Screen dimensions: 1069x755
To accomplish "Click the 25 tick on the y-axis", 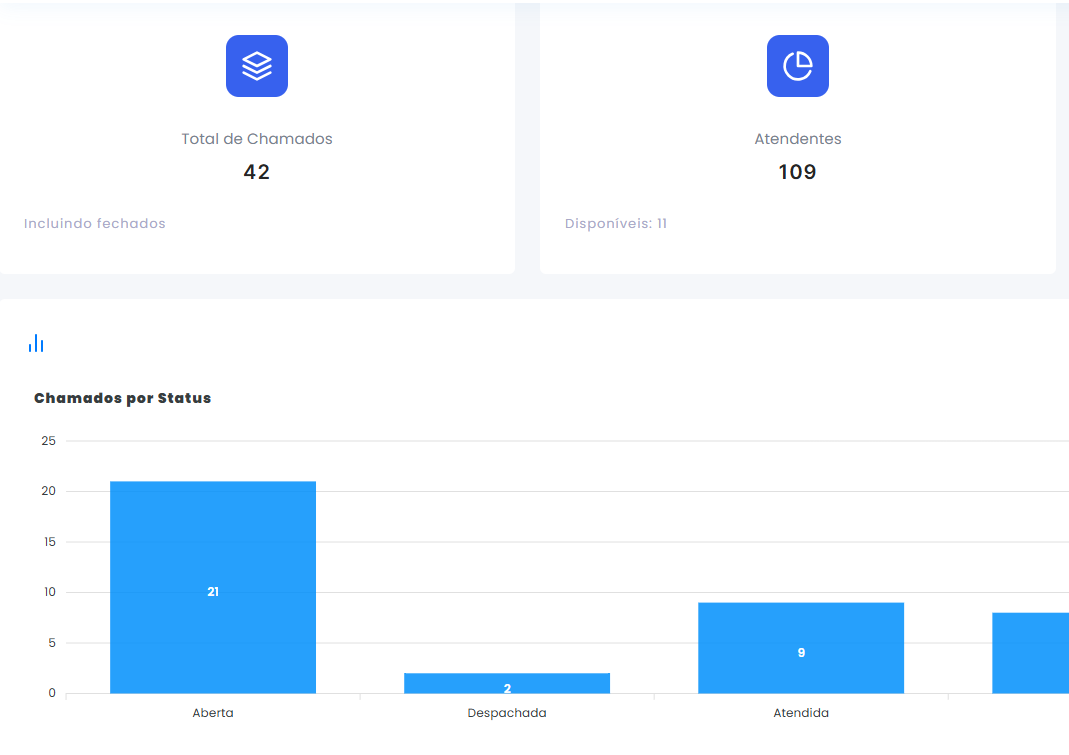I will [x=47, y=441].
